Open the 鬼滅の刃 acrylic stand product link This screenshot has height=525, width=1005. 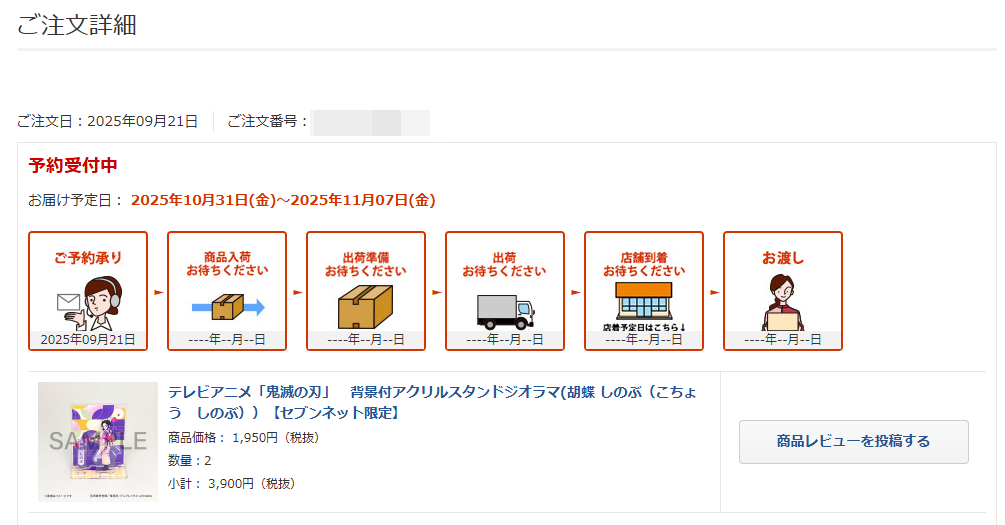pos(434,401)
